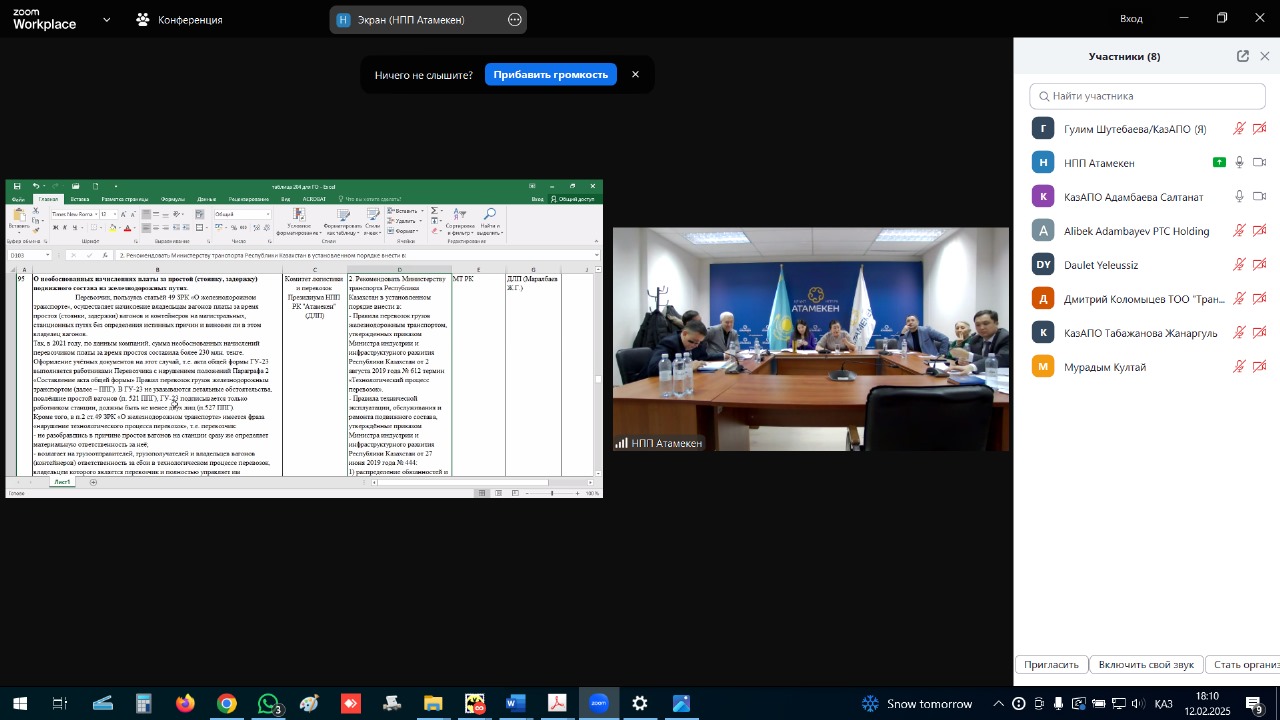
Task: Launch Firefox from the taskbar
Action: pyautogui.click(x=186, y=704)
